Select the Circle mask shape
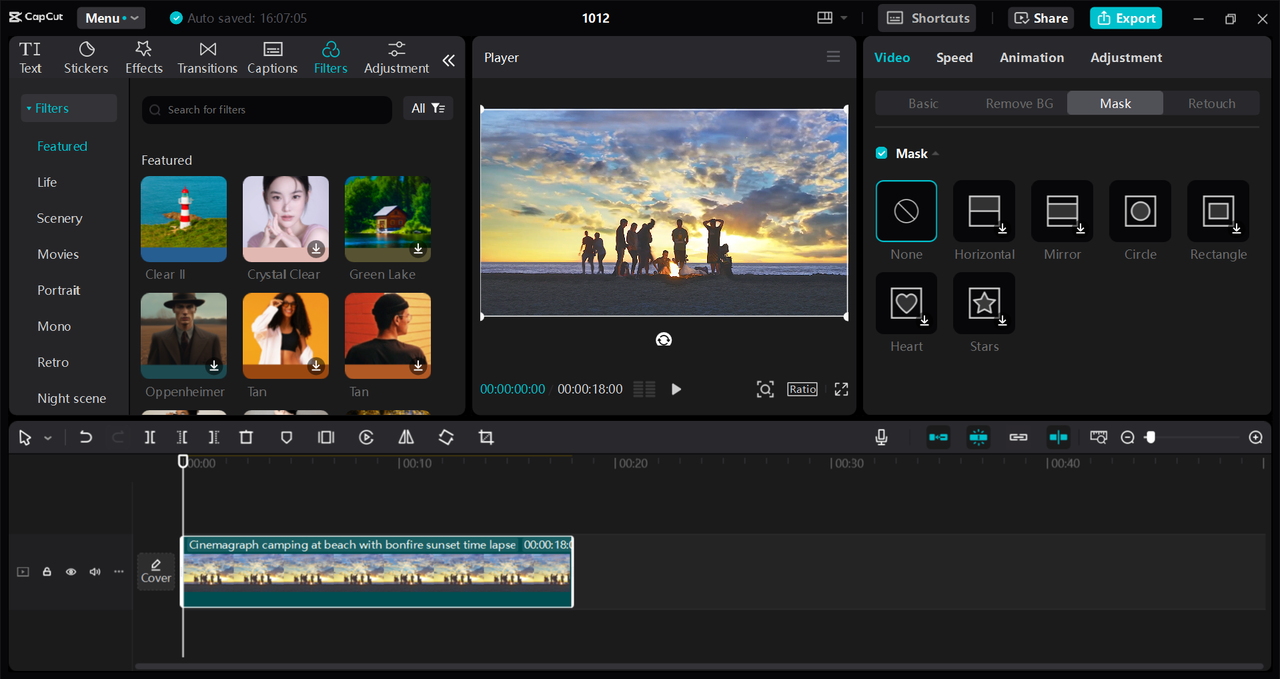The width and height of the screenshot is (1280, 679). click(1140, 211)
